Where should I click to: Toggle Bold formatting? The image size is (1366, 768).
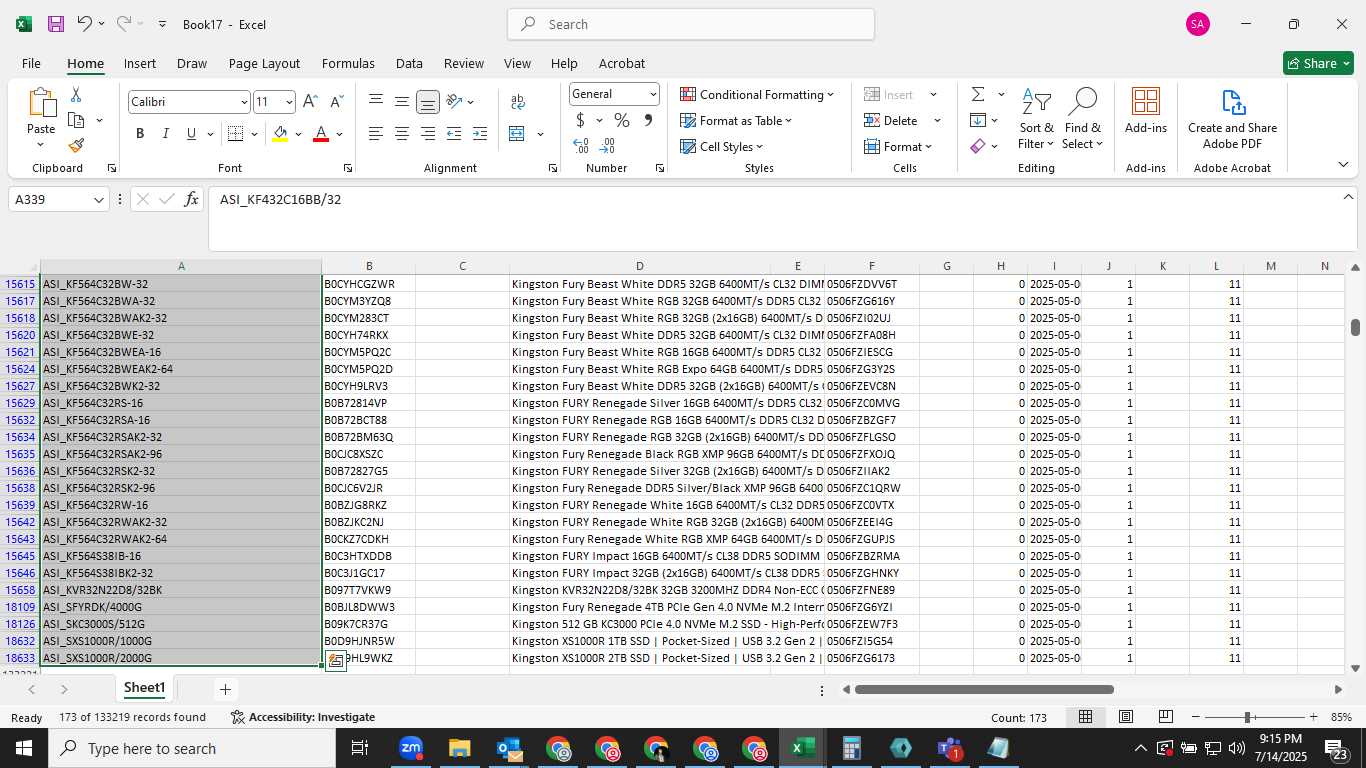click(x=140, y=134)
